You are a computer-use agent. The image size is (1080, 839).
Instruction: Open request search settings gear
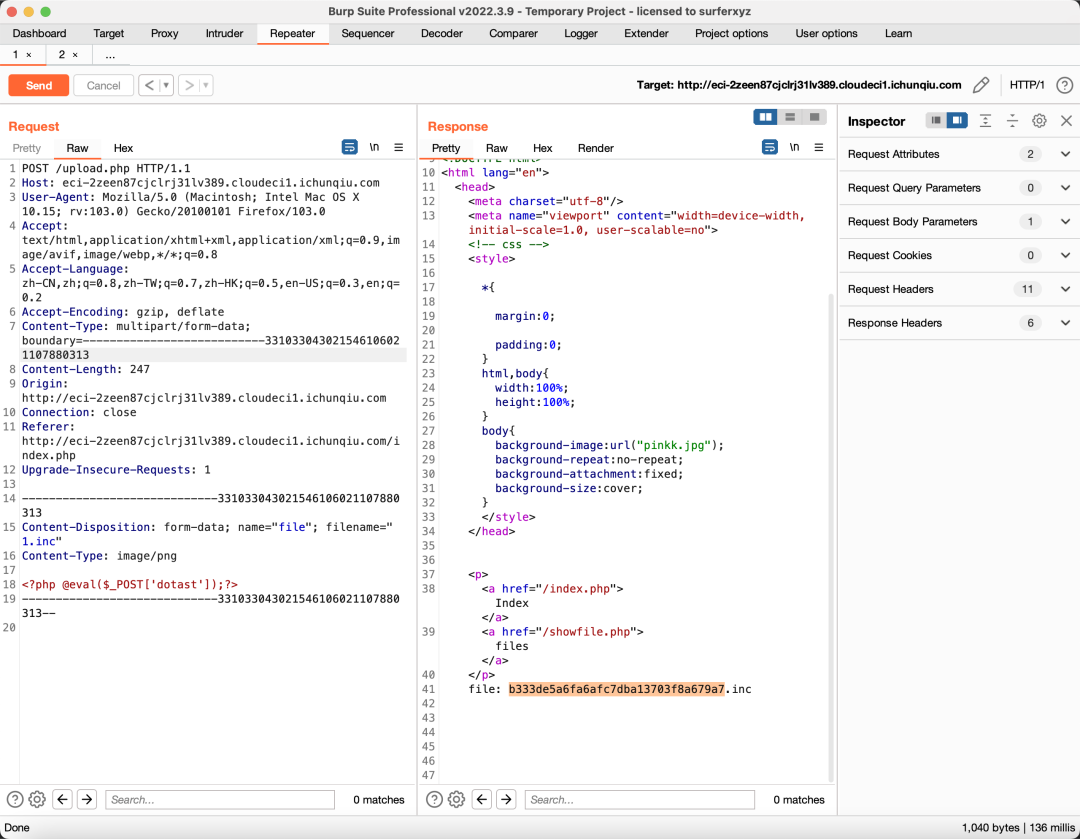coord(37,799)
